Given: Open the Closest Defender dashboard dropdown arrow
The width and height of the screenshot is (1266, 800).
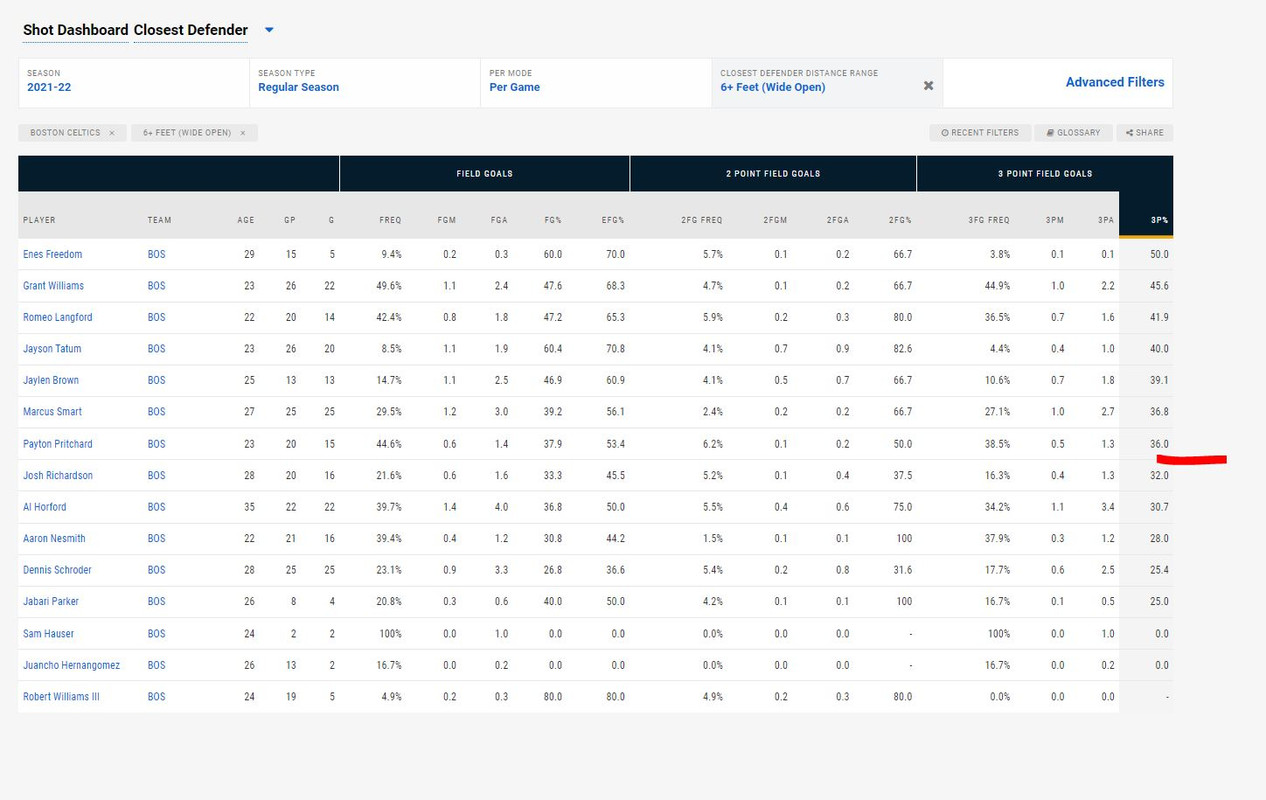Looking at the screenshot, I should pos(269,30).
